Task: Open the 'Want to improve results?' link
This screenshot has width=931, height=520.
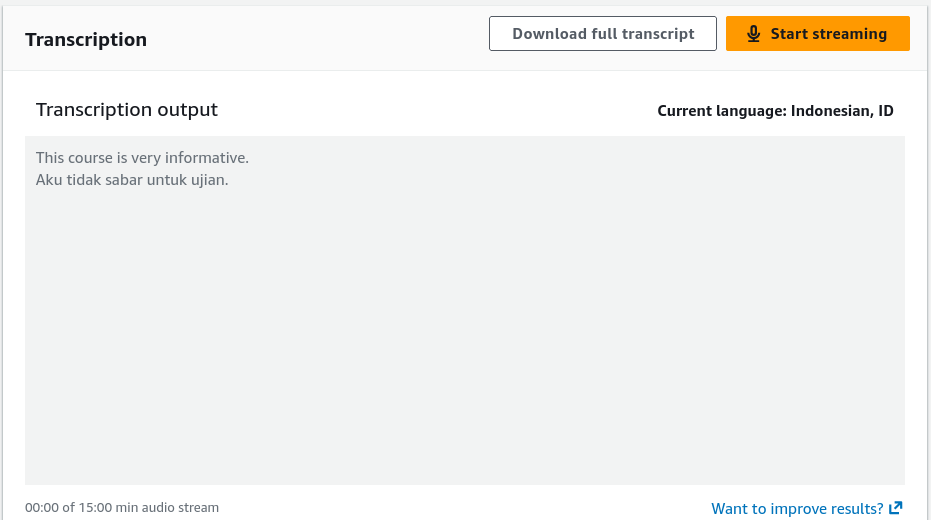Action: (x=807, y=509)
